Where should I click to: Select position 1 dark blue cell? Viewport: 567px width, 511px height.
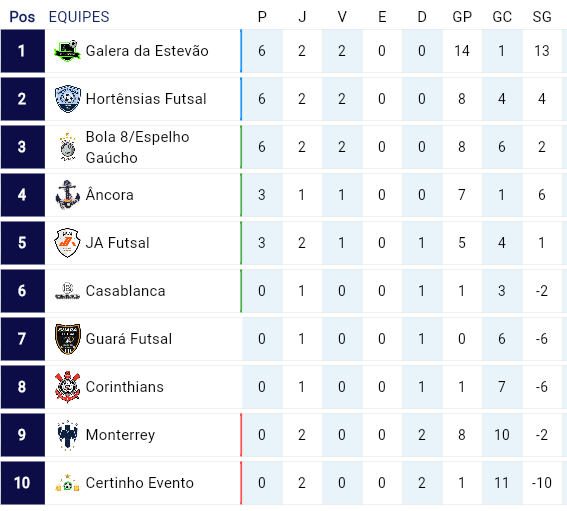click(x=23, y=51)
